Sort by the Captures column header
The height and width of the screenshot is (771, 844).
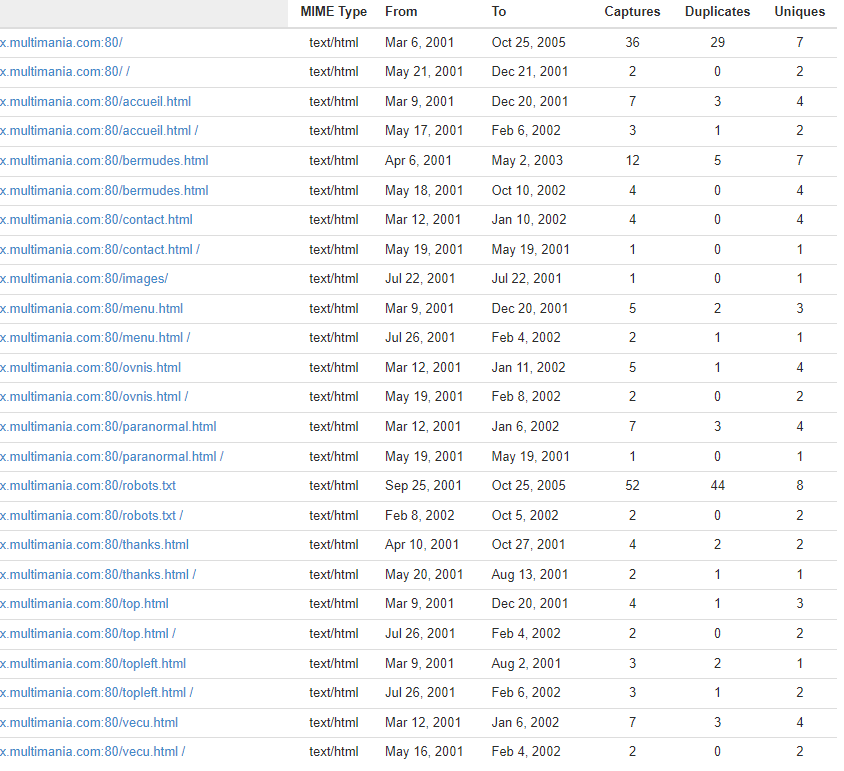632,12
